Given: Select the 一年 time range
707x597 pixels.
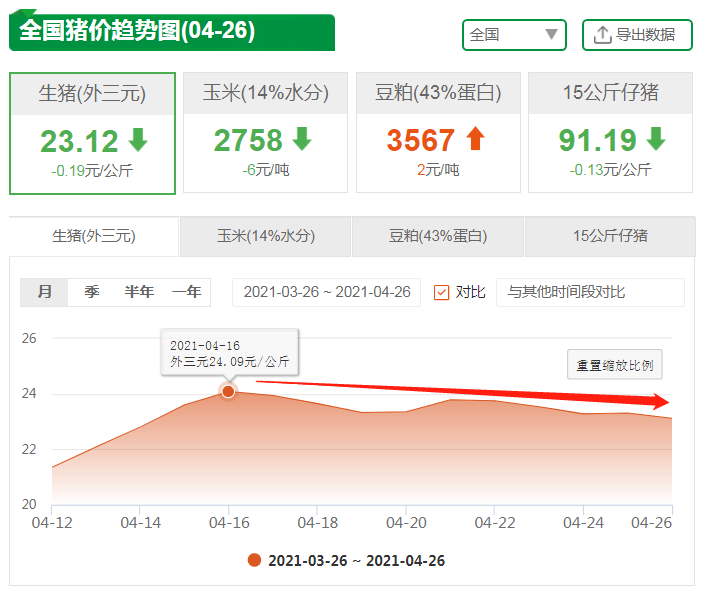Looking at the screenshot, I should point(186,292).
